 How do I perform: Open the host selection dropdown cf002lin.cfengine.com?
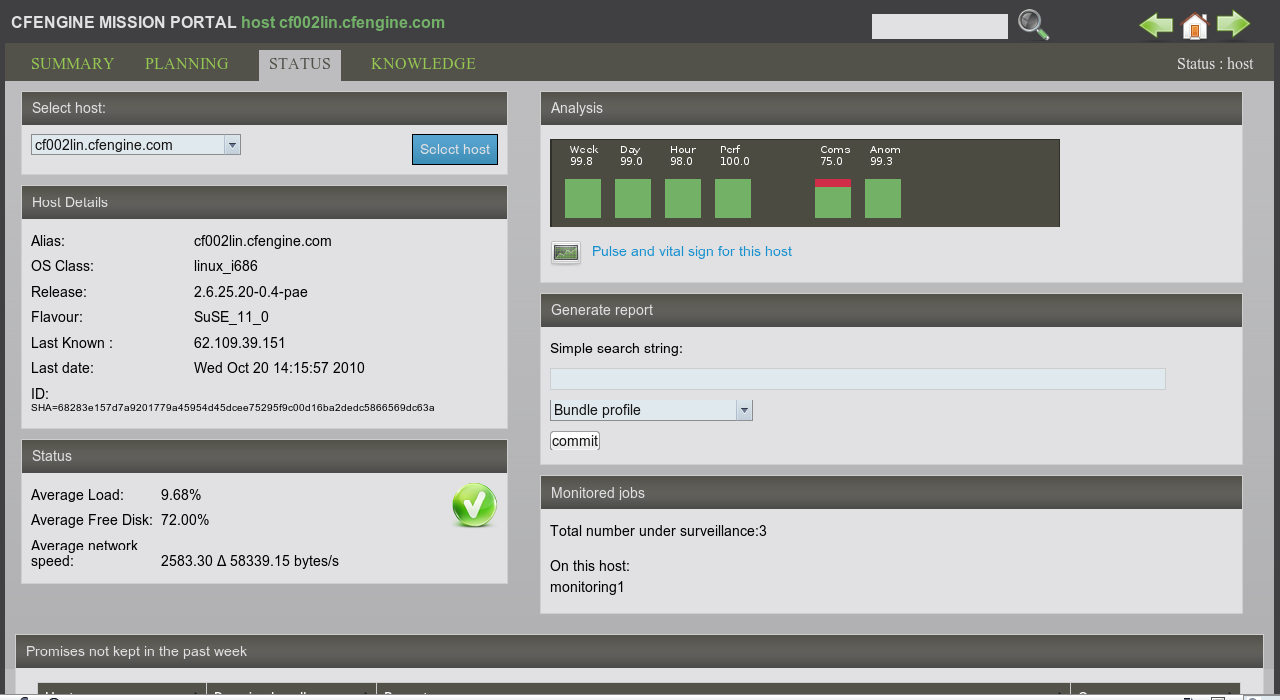coord(136,145)
